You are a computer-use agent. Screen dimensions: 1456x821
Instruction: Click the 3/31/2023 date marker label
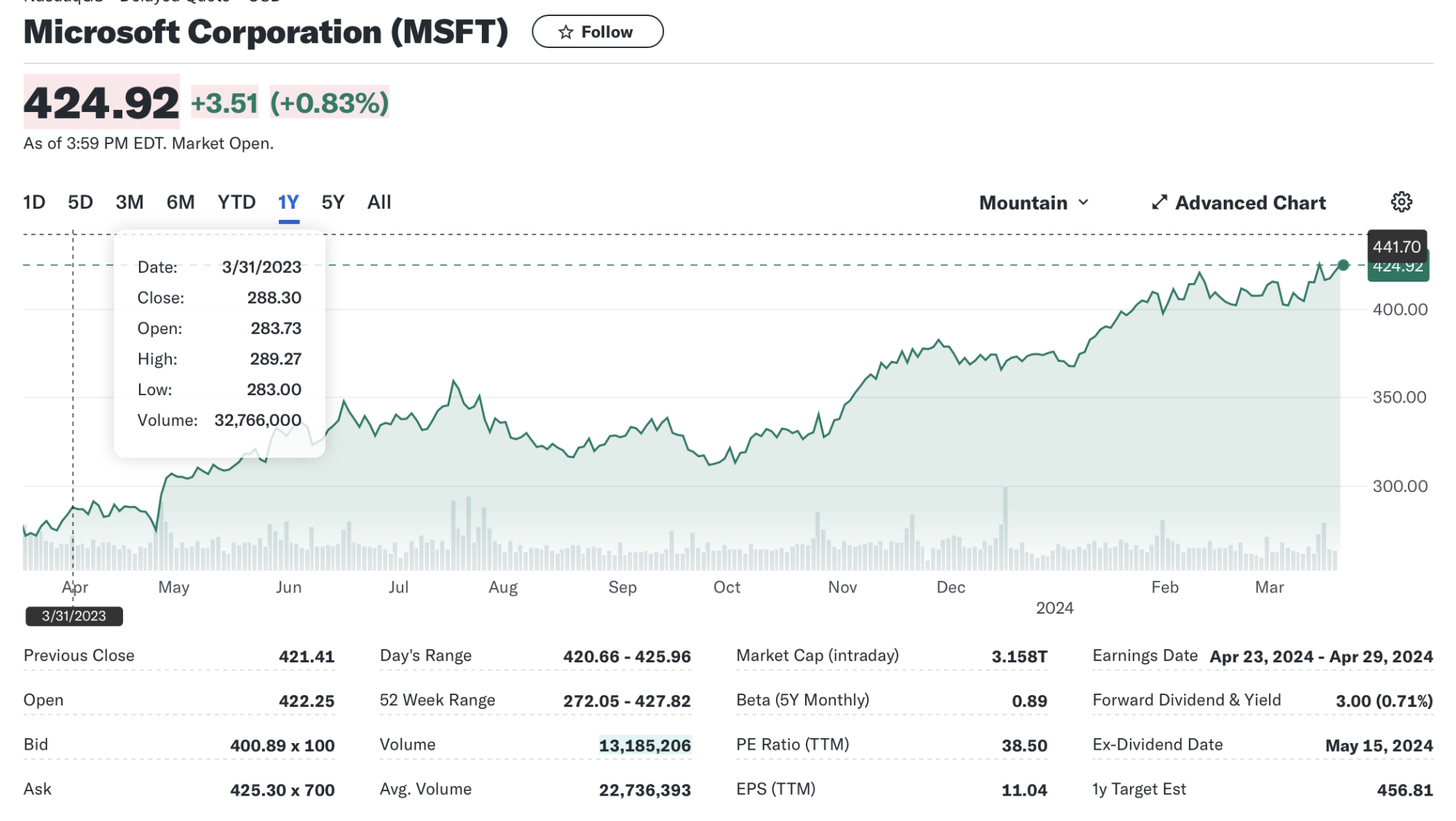pos(74,616)
